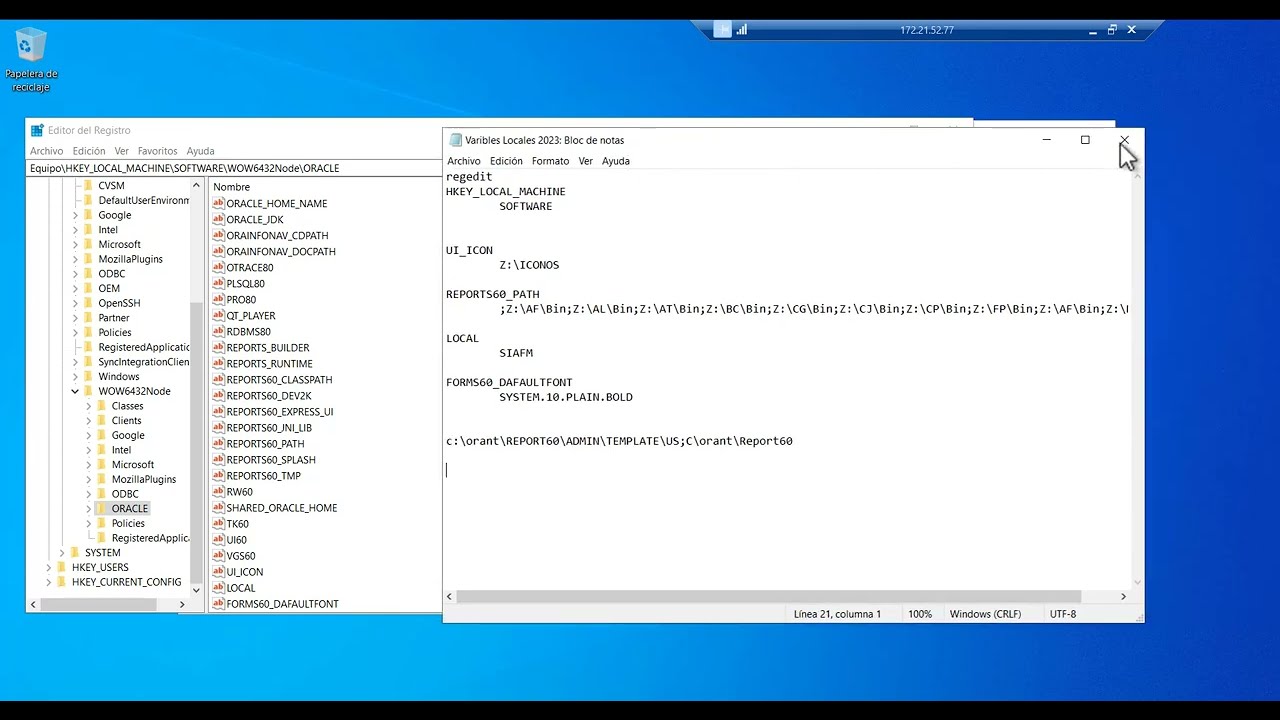Expand the Policies key under SOFTWARE
The image size is (1280, 720).
pos(75,332)
